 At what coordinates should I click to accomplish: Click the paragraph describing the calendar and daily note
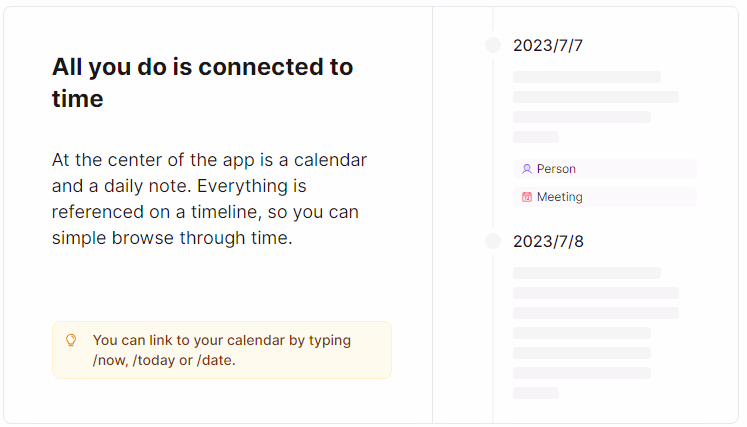click(209, 198)
